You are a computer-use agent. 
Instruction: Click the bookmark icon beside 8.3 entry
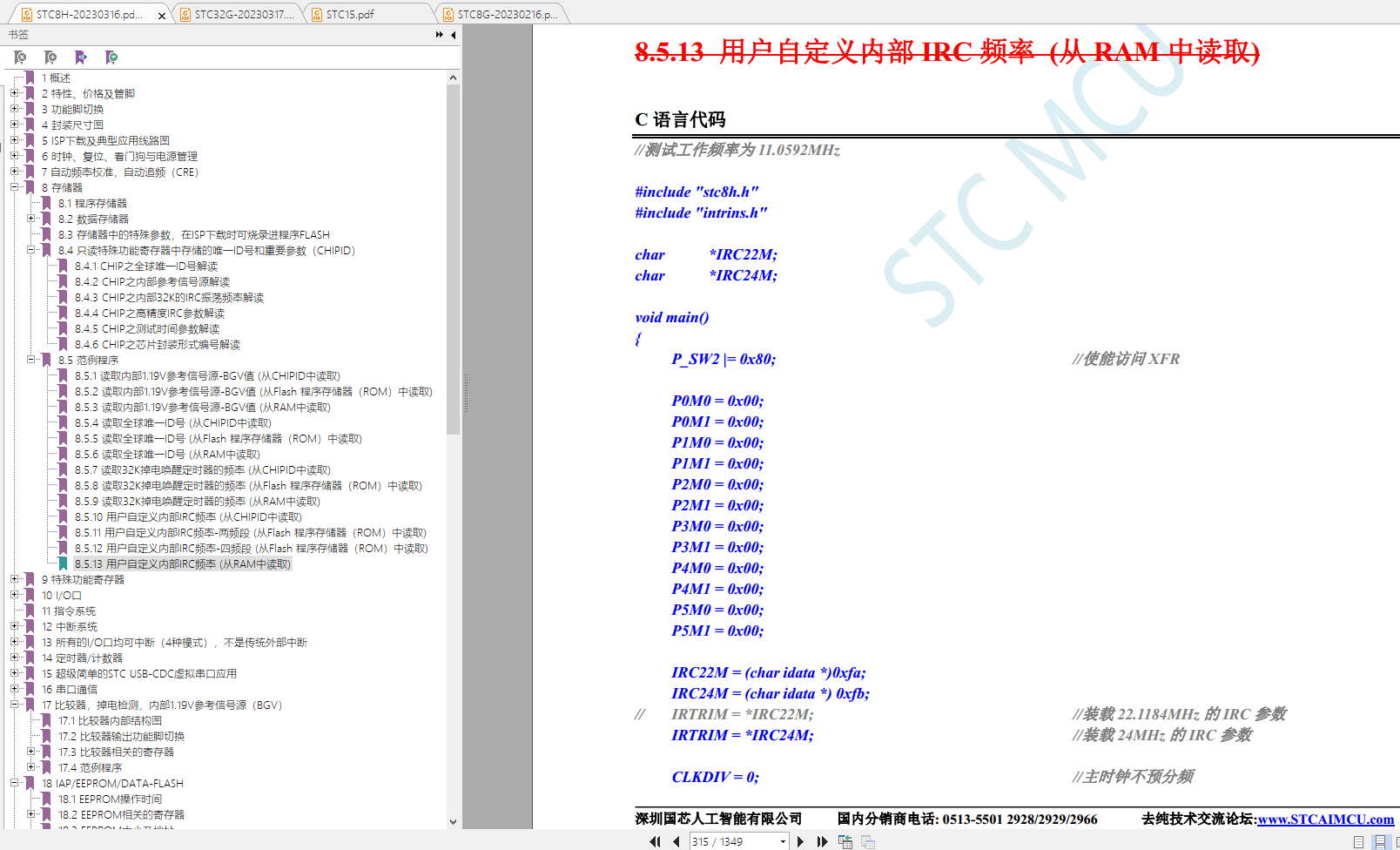(46, 235)
